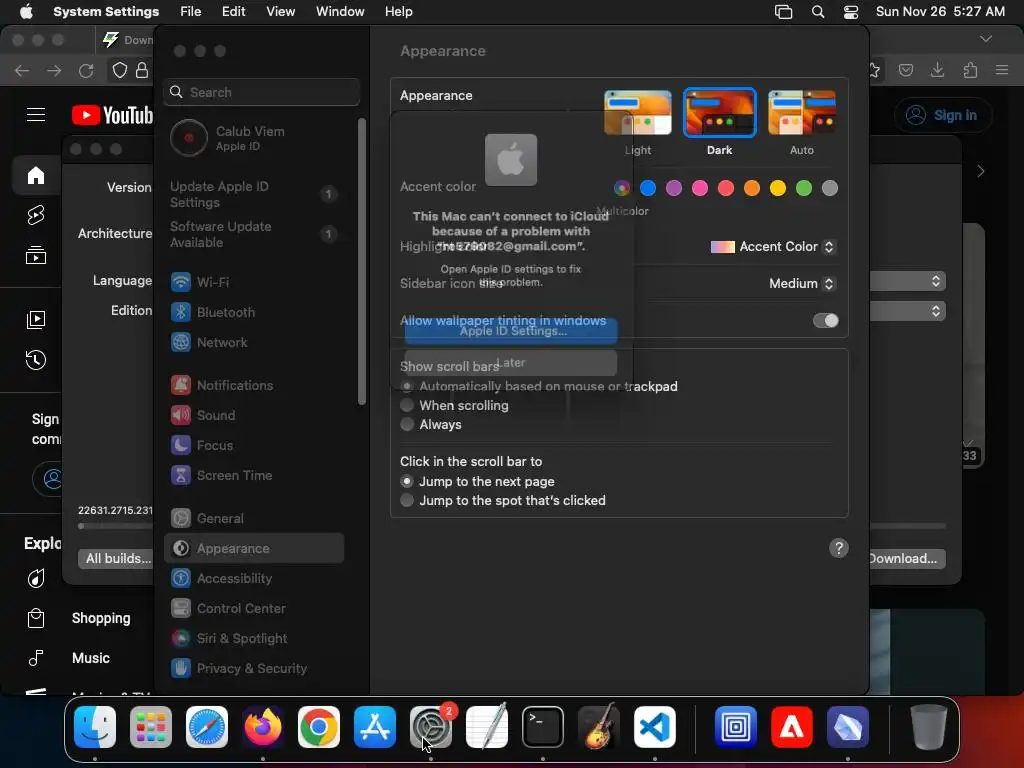Open Control Center in menu bar
The width and height of the screenshot is (1024, 768).
click(x=850, y=11)
